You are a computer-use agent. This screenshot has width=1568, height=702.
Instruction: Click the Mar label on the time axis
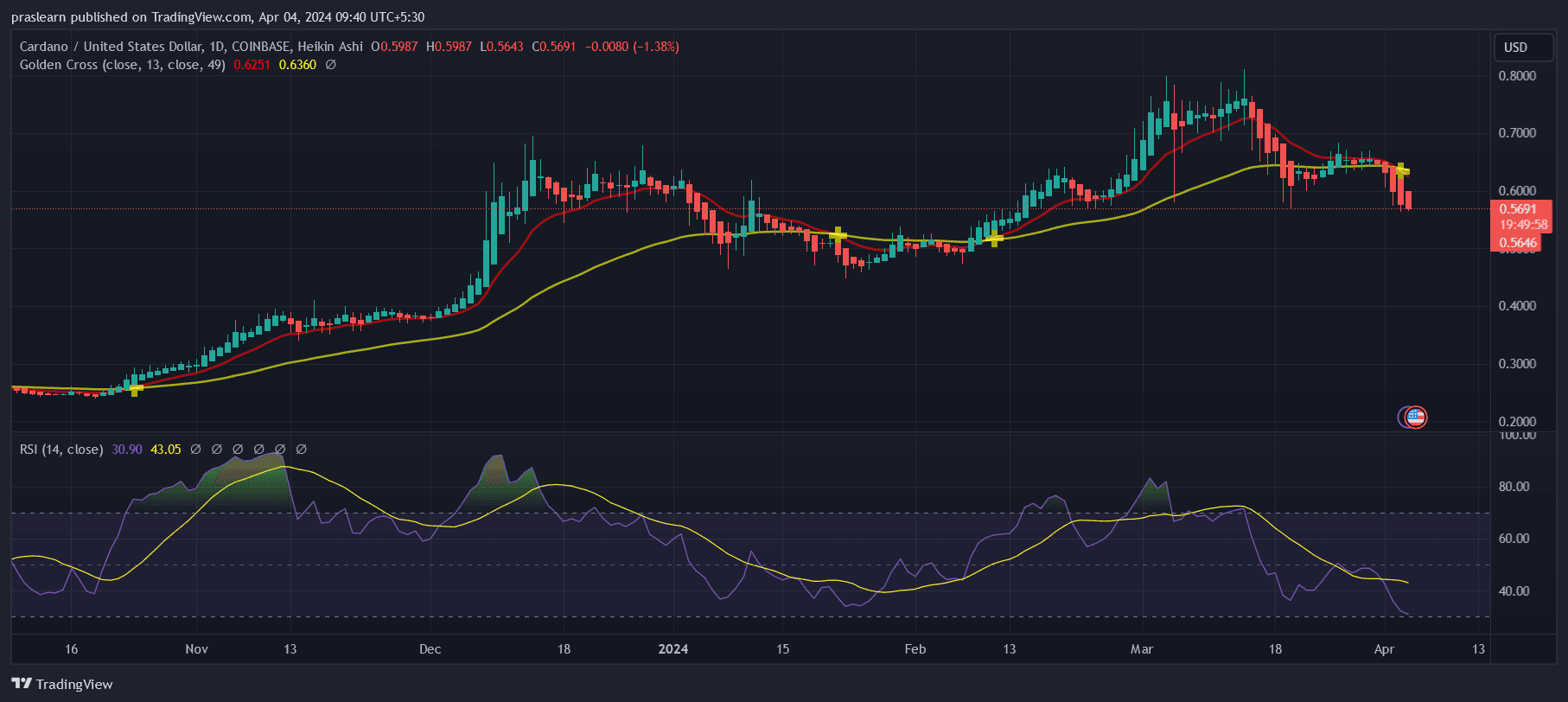(1142, 649)
